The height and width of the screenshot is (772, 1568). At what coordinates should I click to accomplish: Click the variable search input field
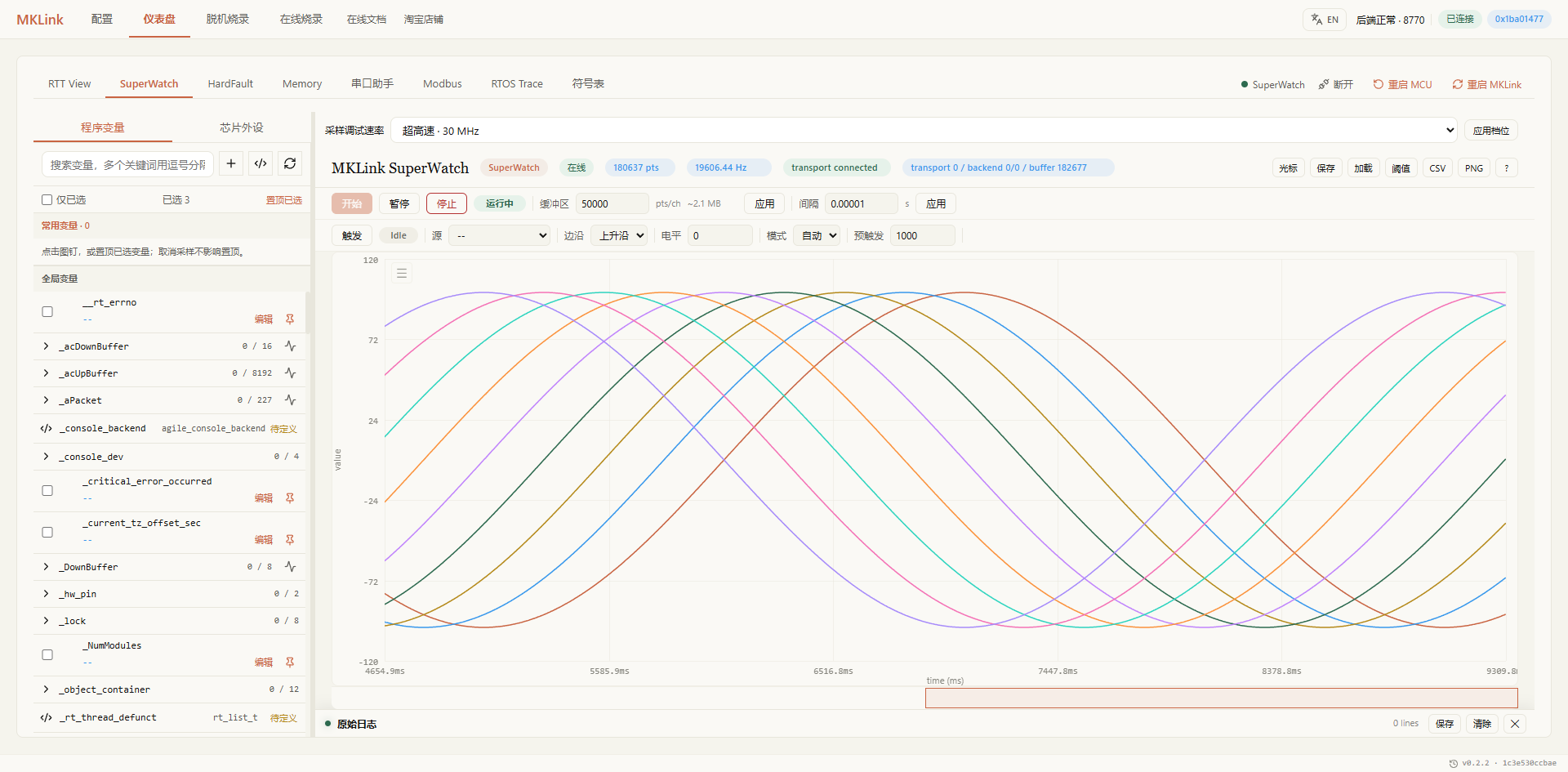coord(127,164)
